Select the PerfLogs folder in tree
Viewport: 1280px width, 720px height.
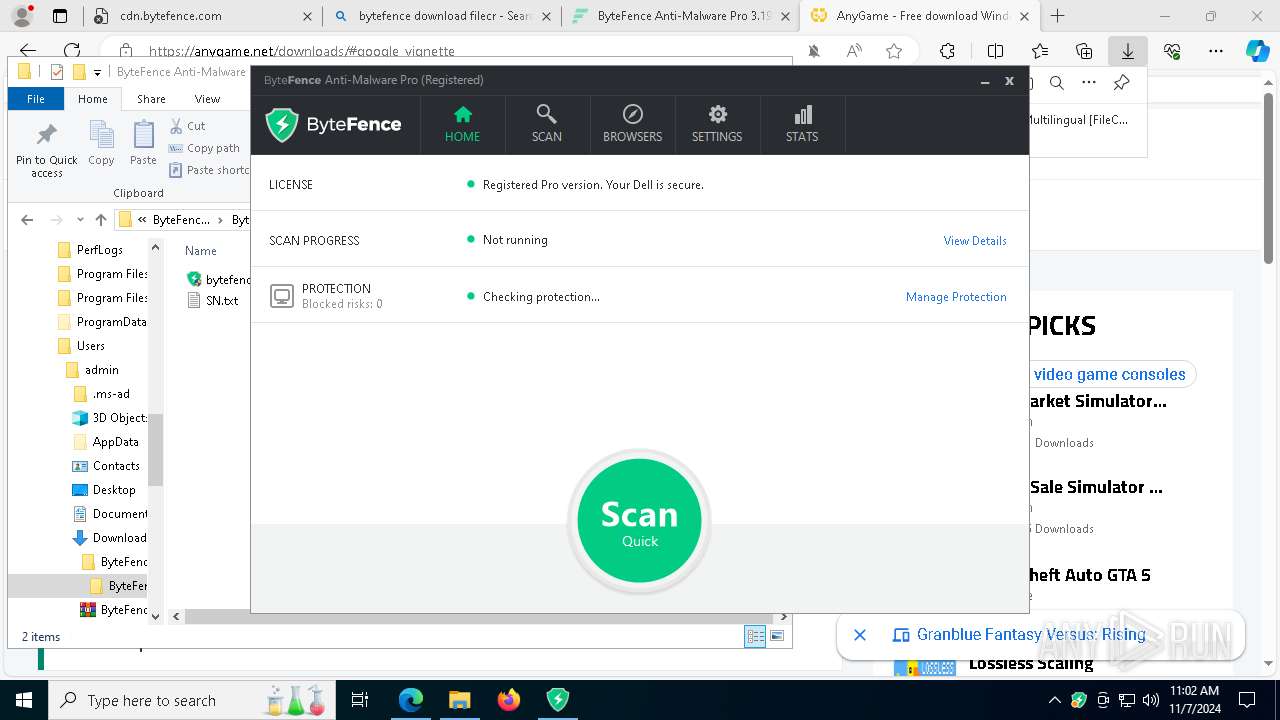tap(100, 250)
